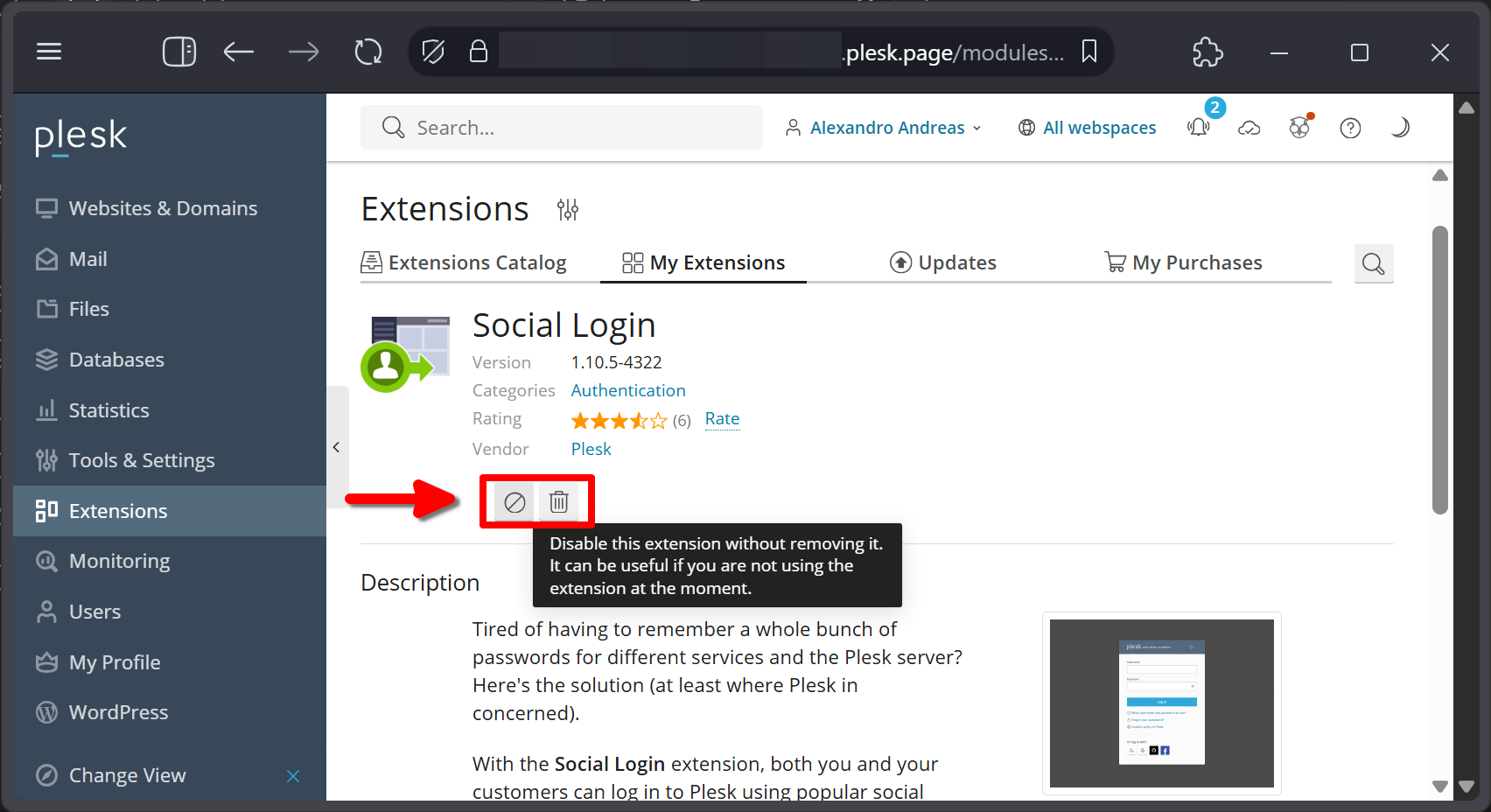Click the plesk logo

[80, 136]
